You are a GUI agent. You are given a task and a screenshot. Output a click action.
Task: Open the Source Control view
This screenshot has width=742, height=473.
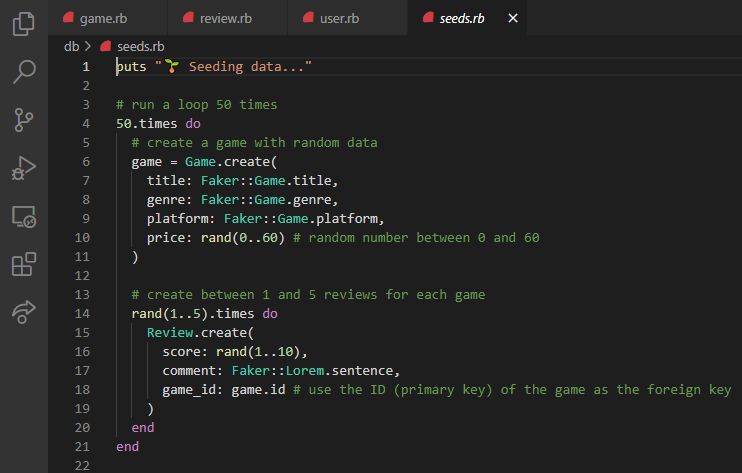(24, 120)
